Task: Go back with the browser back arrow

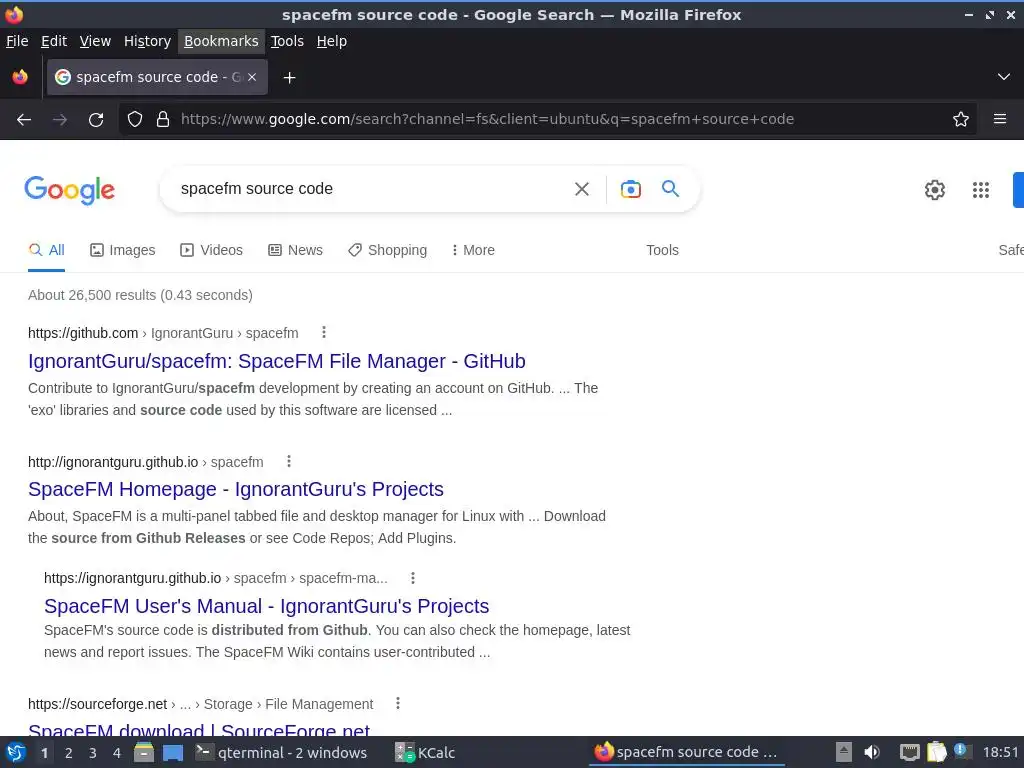Action: click(x=24, y=120)
